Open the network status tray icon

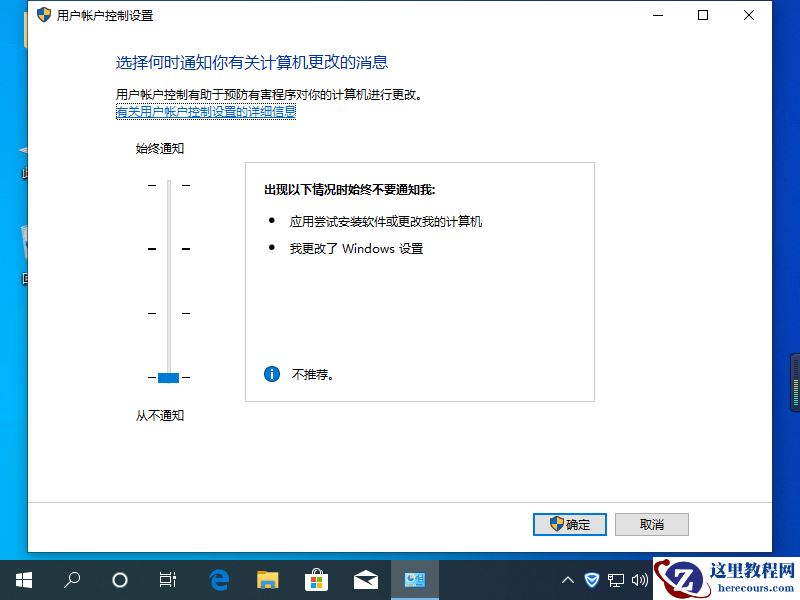coord(616,580)
